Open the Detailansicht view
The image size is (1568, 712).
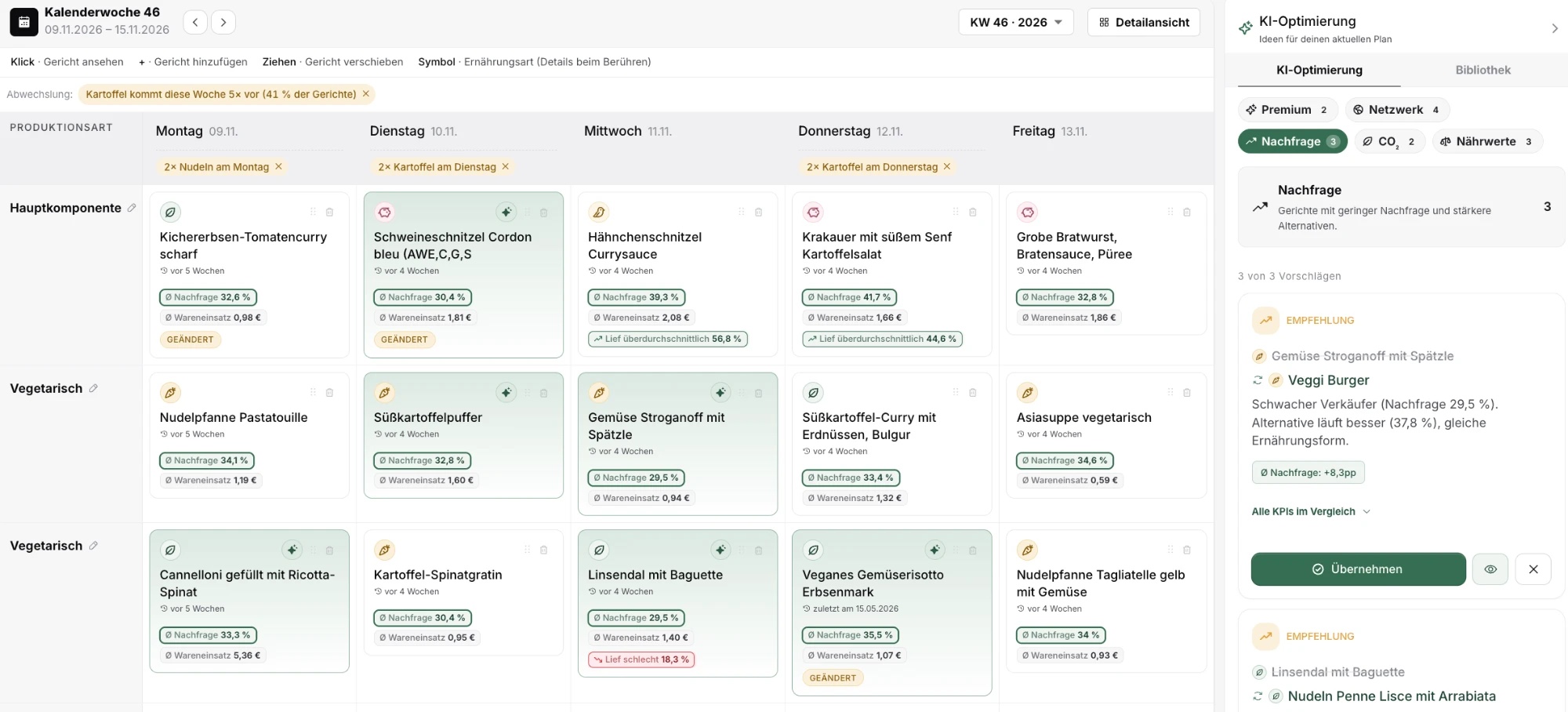pos(1144,22)
